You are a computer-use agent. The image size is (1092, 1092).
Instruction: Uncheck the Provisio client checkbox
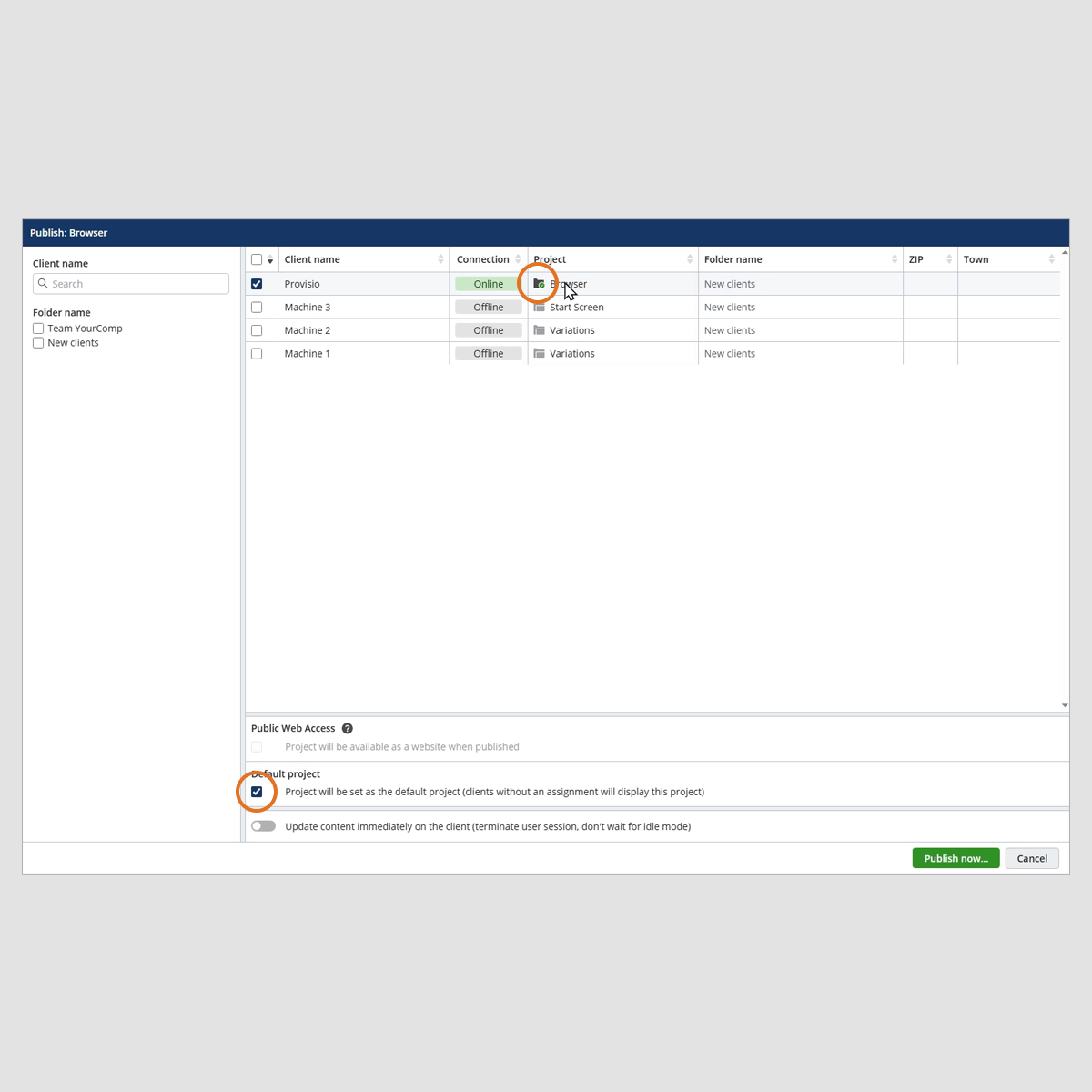pyautogui.click(x=257, y=284)
